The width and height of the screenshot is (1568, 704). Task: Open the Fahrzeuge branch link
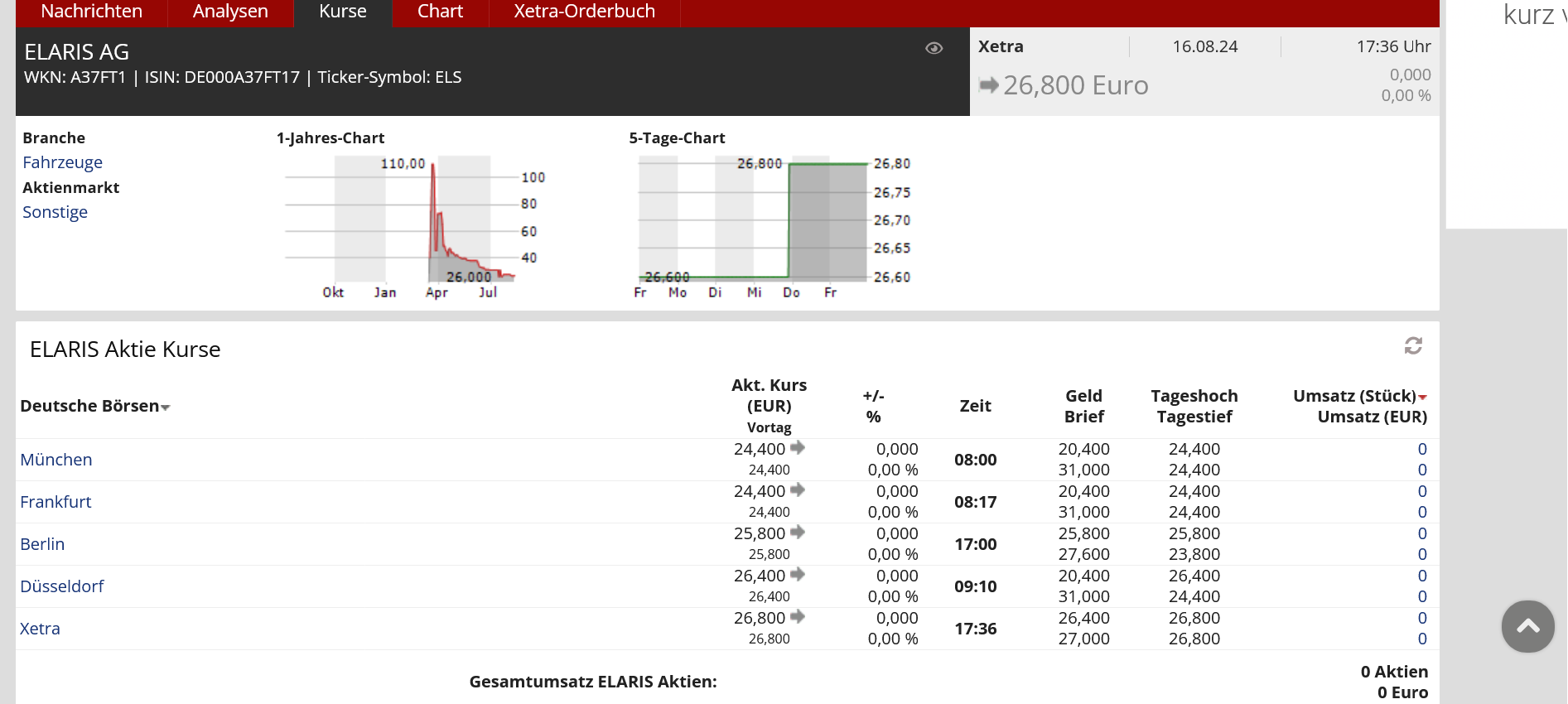pos(63,162)
